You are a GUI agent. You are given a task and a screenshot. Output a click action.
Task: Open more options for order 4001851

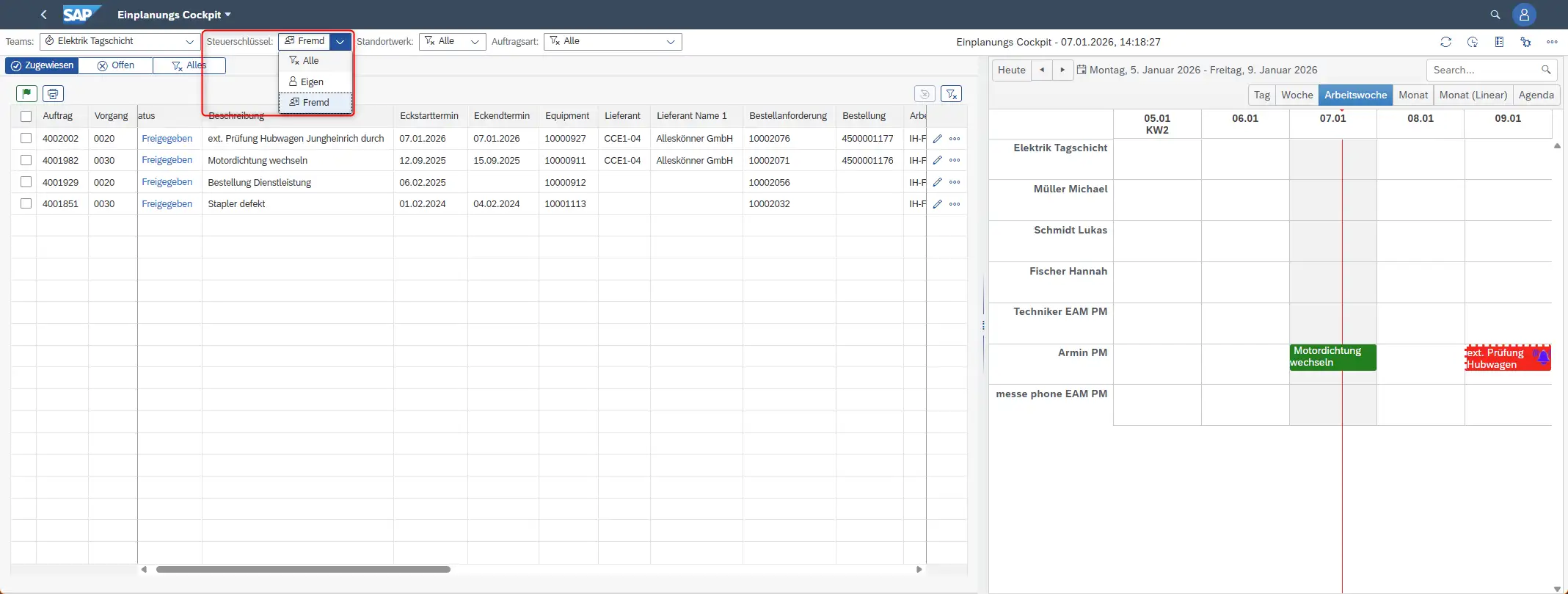(955, 204)
